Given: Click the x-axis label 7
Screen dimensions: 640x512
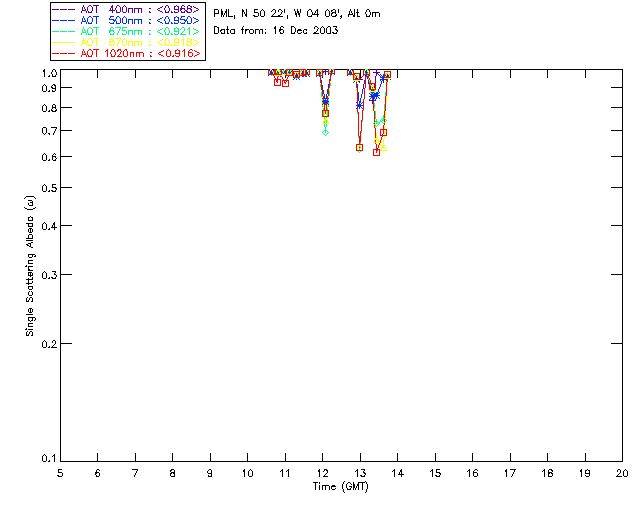Looking at the screenshot, I should click(135, 473).
